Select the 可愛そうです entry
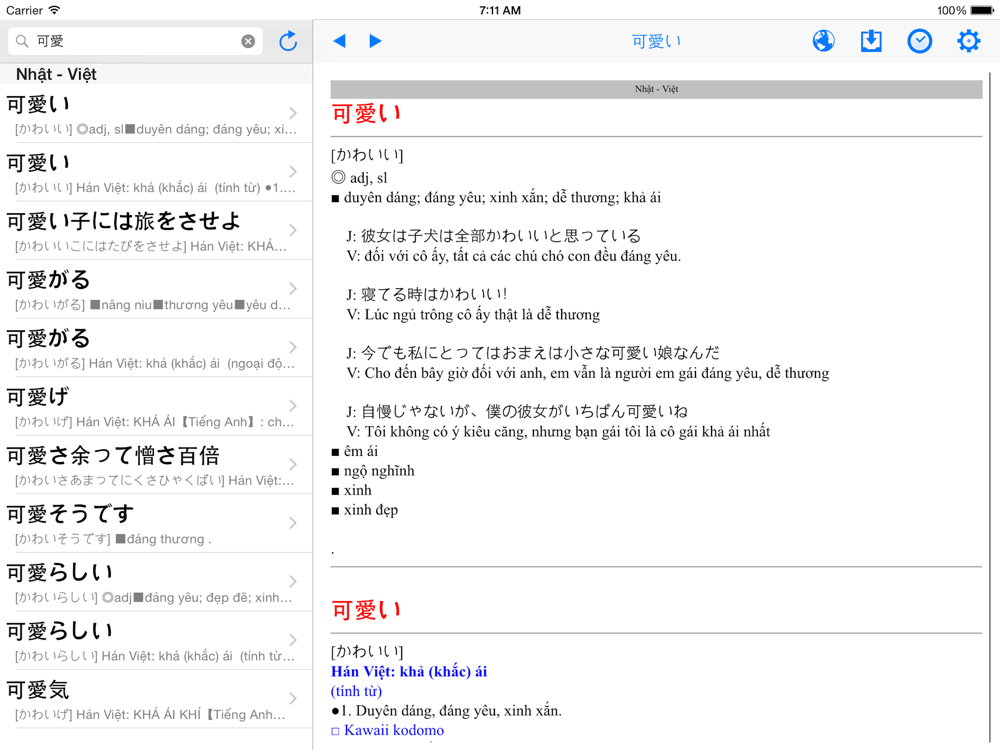 [156, 524]
